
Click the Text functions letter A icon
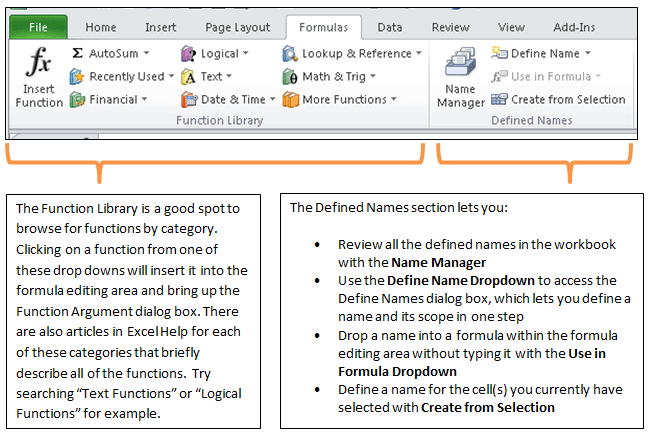point(188,76)
